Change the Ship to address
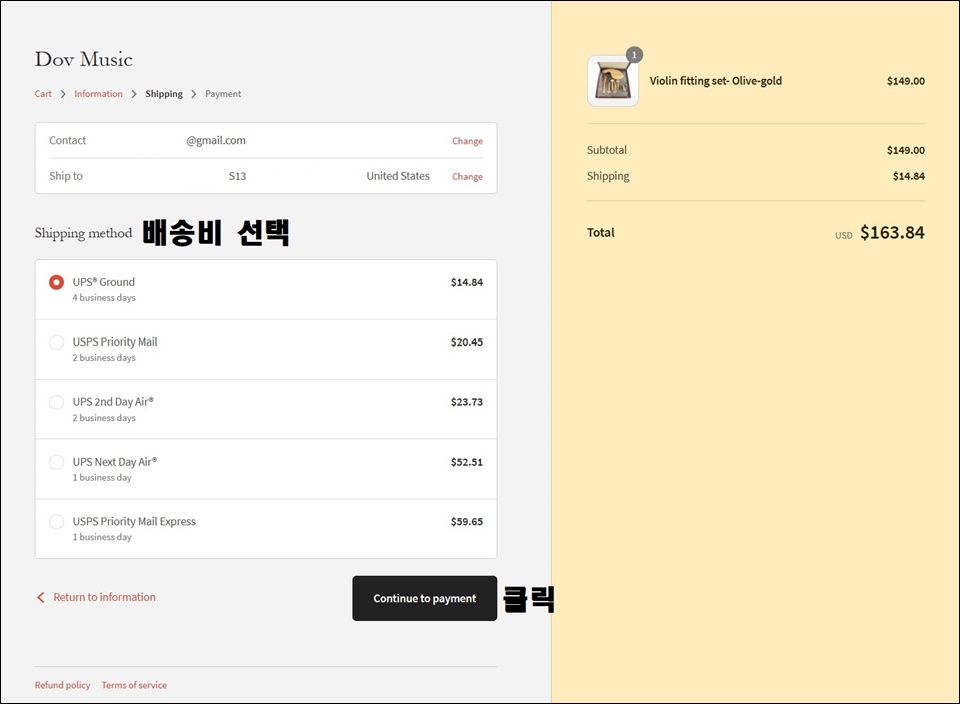Viewport: 960px width, 704px height. pyautogui.click(x=467, y=176)
